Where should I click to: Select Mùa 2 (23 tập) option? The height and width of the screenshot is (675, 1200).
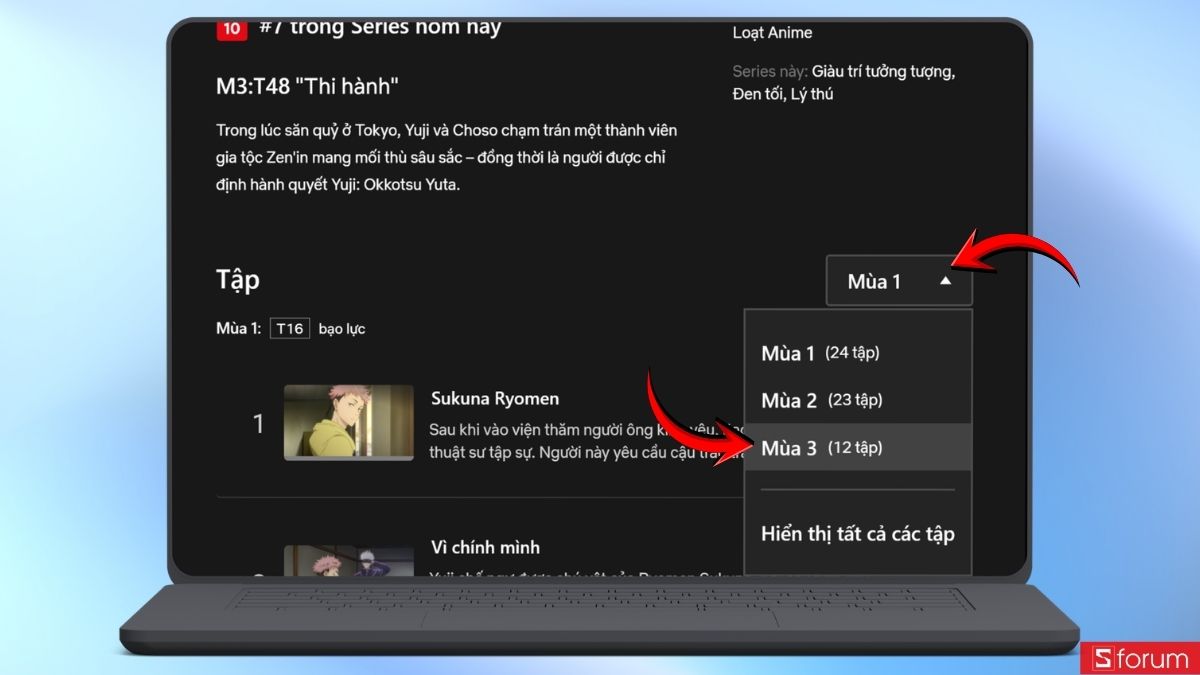[x=858, y=400]
